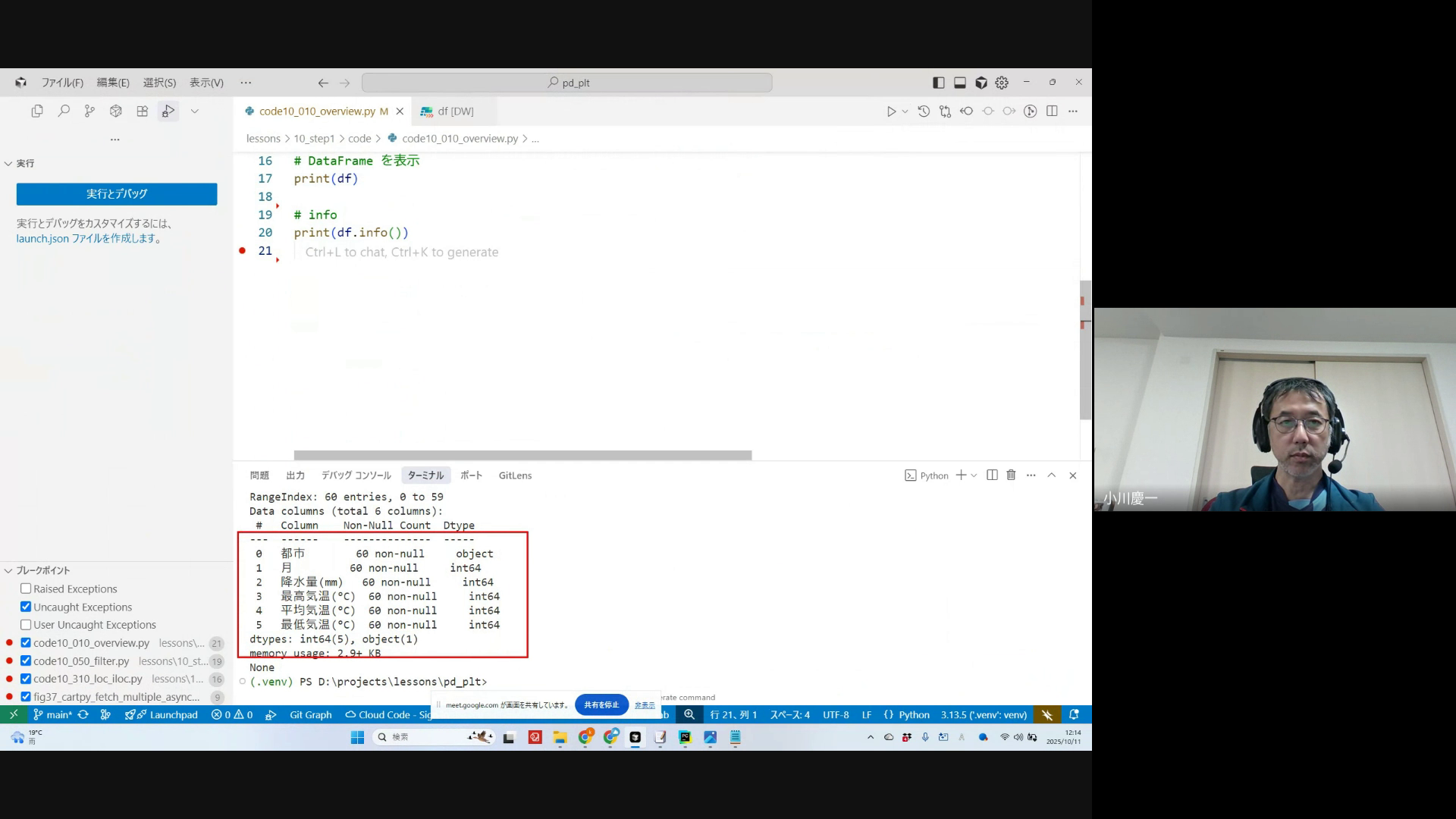
Task: Open the Extensions view icon
Action: (x=142, y=111)
